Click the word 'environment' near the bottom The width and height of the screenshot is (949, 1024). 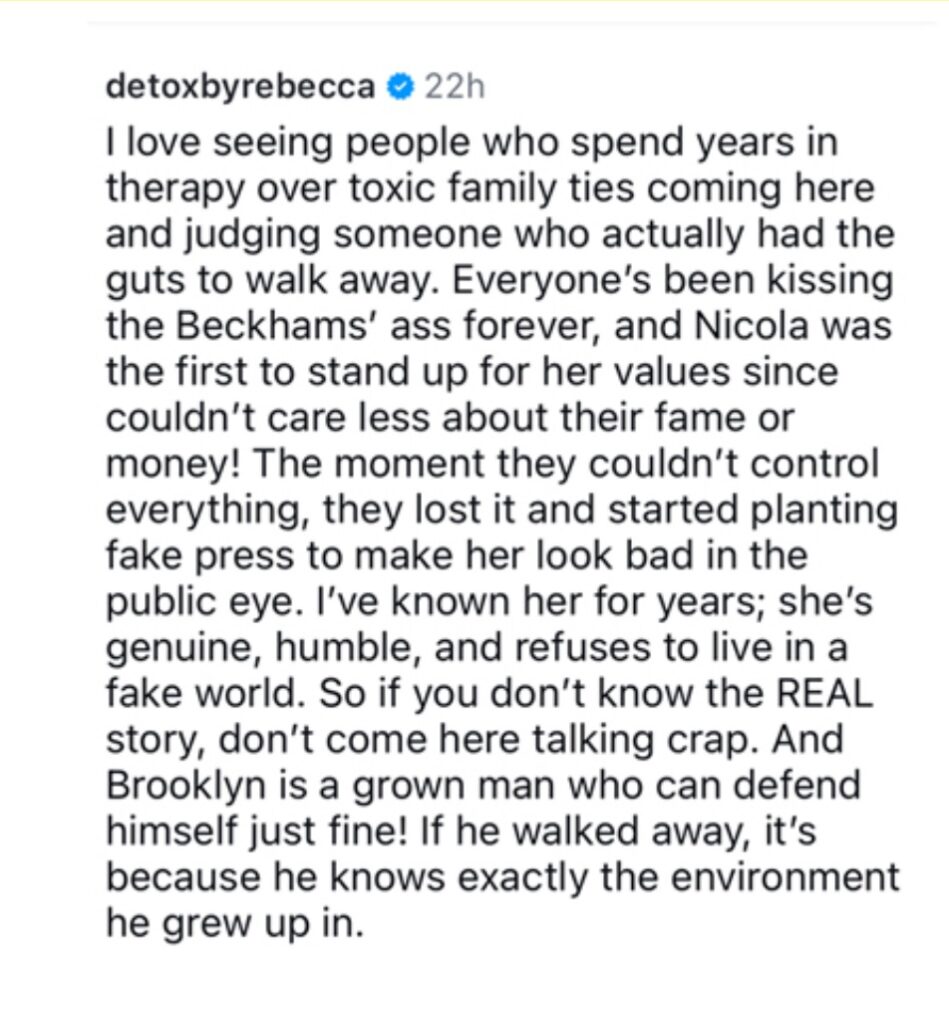pyautogui.click(x=785, y=878)
